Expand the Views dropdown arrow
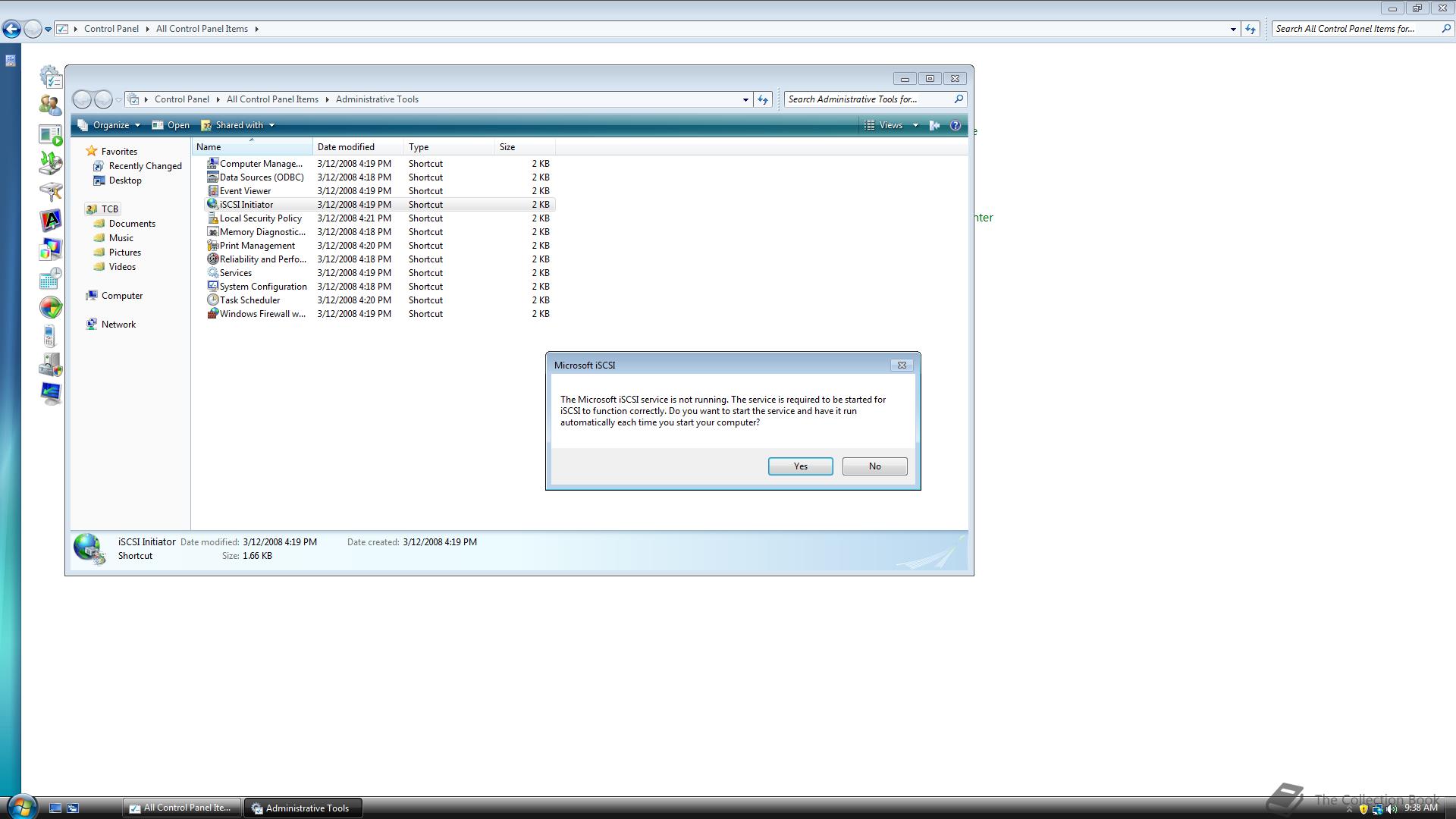Image resolution: width=1456 pixels, height=819 pixels. (915, 125)
